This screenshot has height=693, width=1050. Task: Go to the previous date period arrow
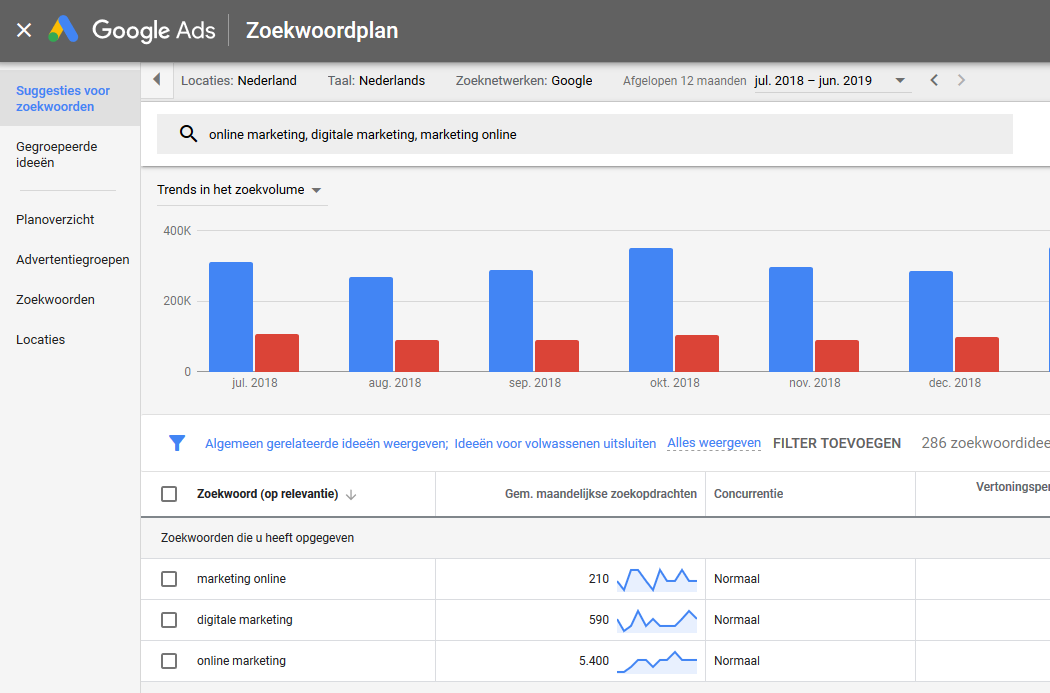click(x=934, y=80)
